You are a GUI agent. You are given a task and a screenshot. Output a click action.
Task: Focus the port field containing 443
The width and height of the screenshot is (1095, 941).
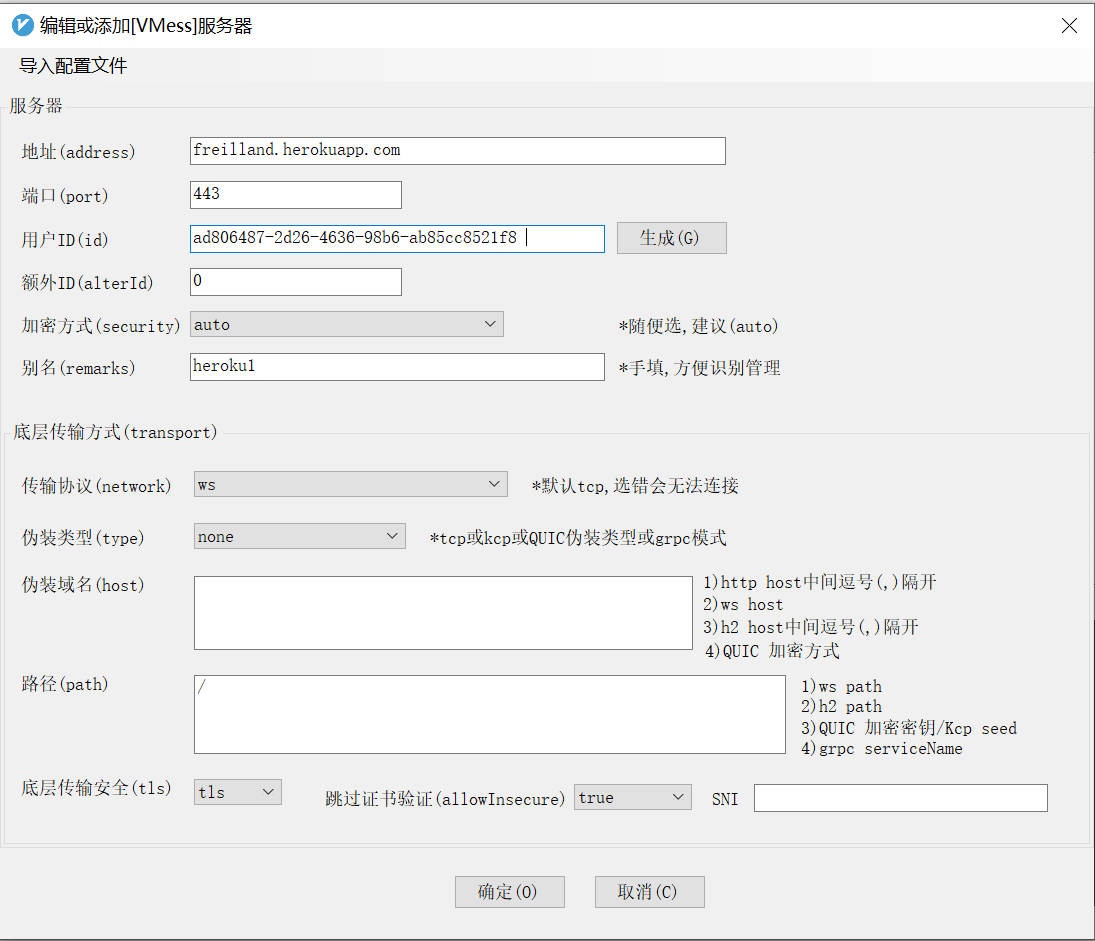tap(295, 195)
